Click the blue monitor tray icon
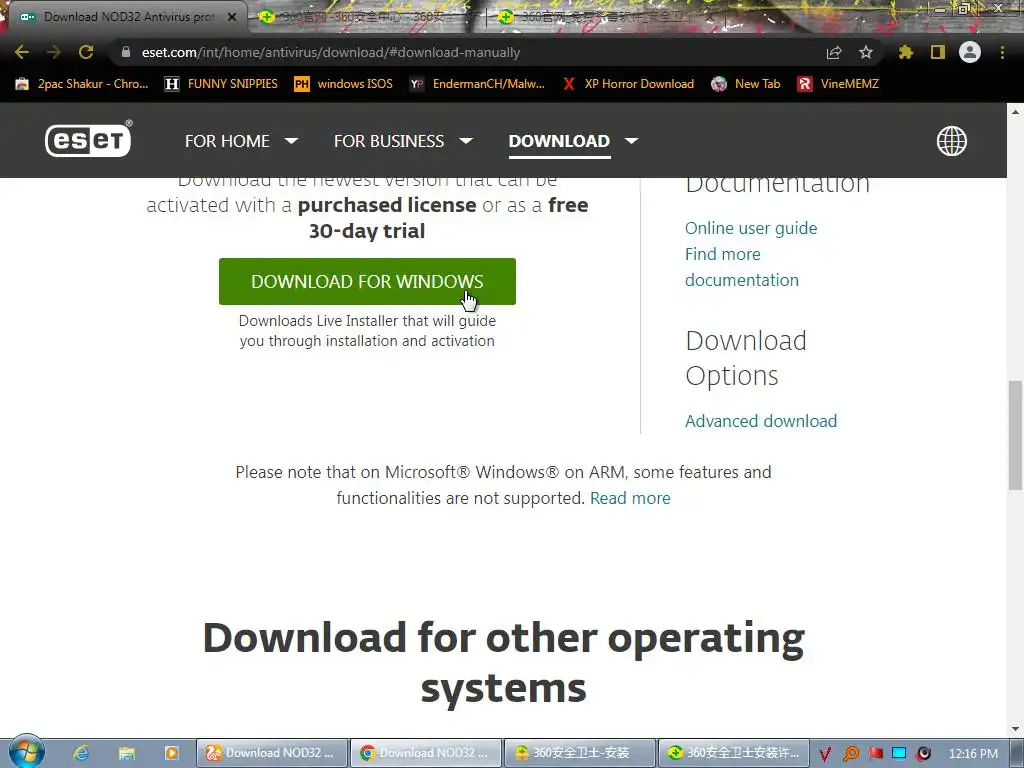Image resolution: width=1024 pixels, height=768 pixels. [x=900, y=754]
